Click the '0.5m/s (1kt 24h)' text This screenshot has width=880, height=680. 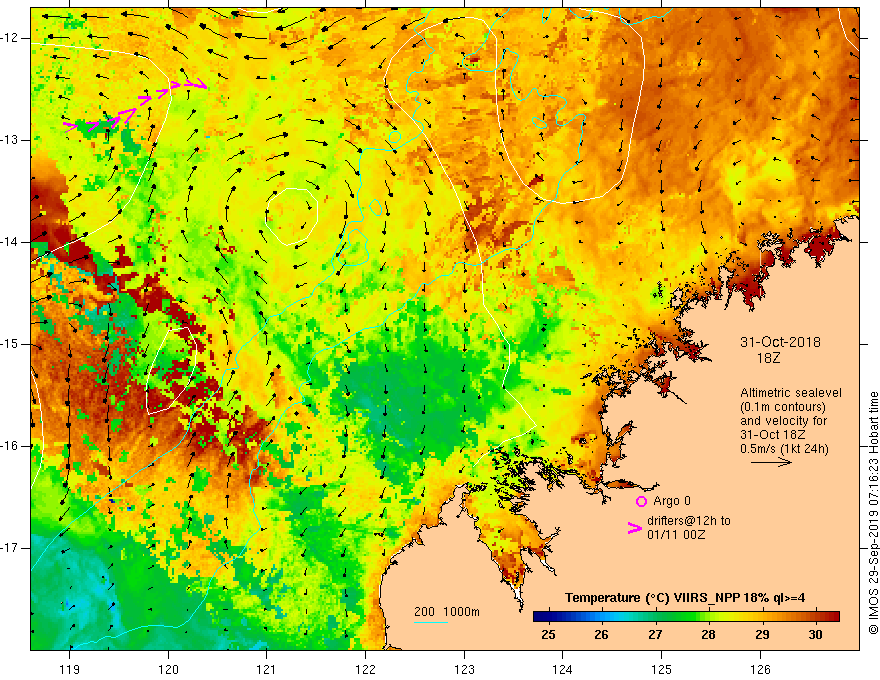click(x=784, y=449)
